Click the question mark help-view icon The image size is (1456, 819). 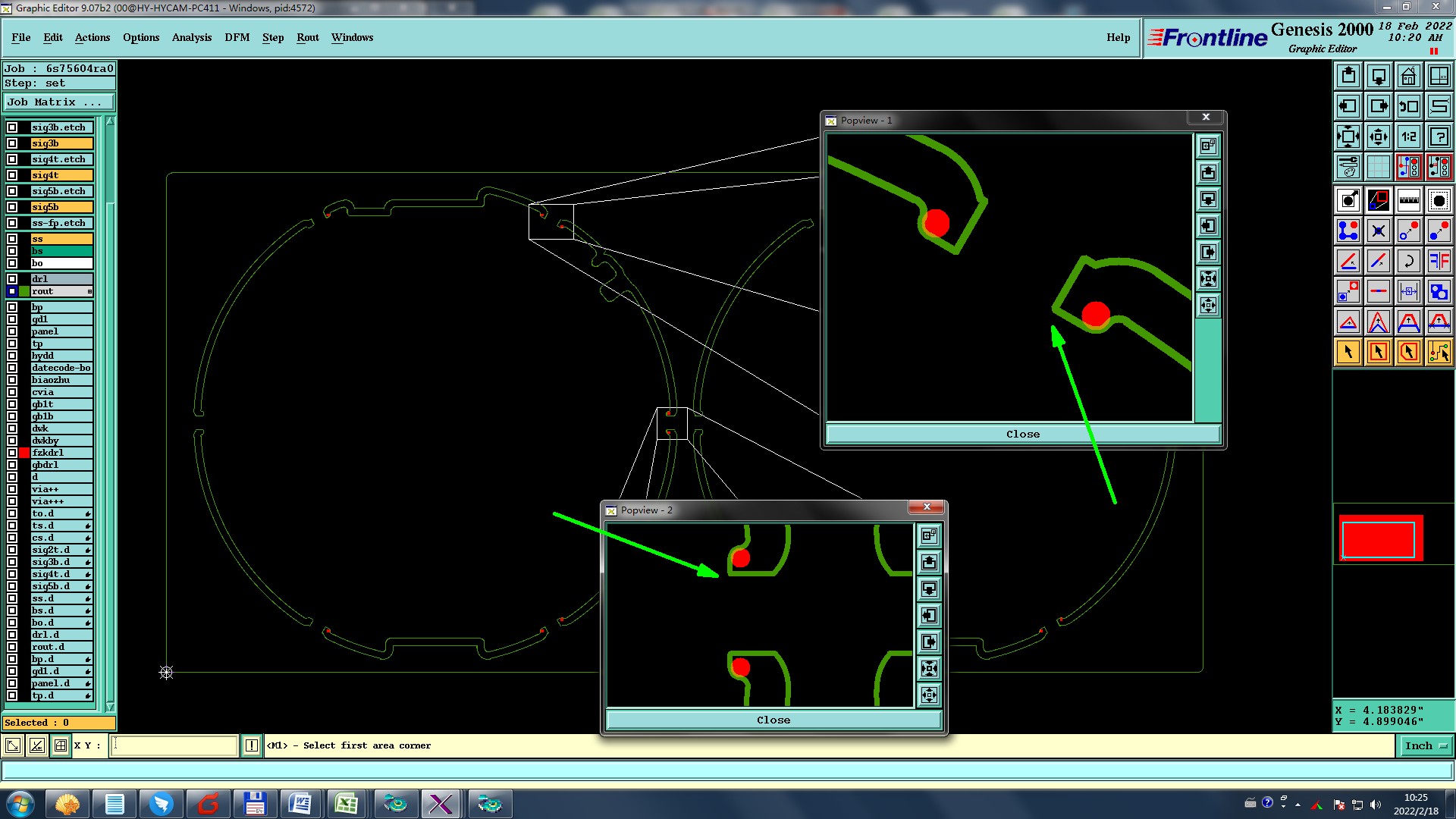coord(1439,136)
